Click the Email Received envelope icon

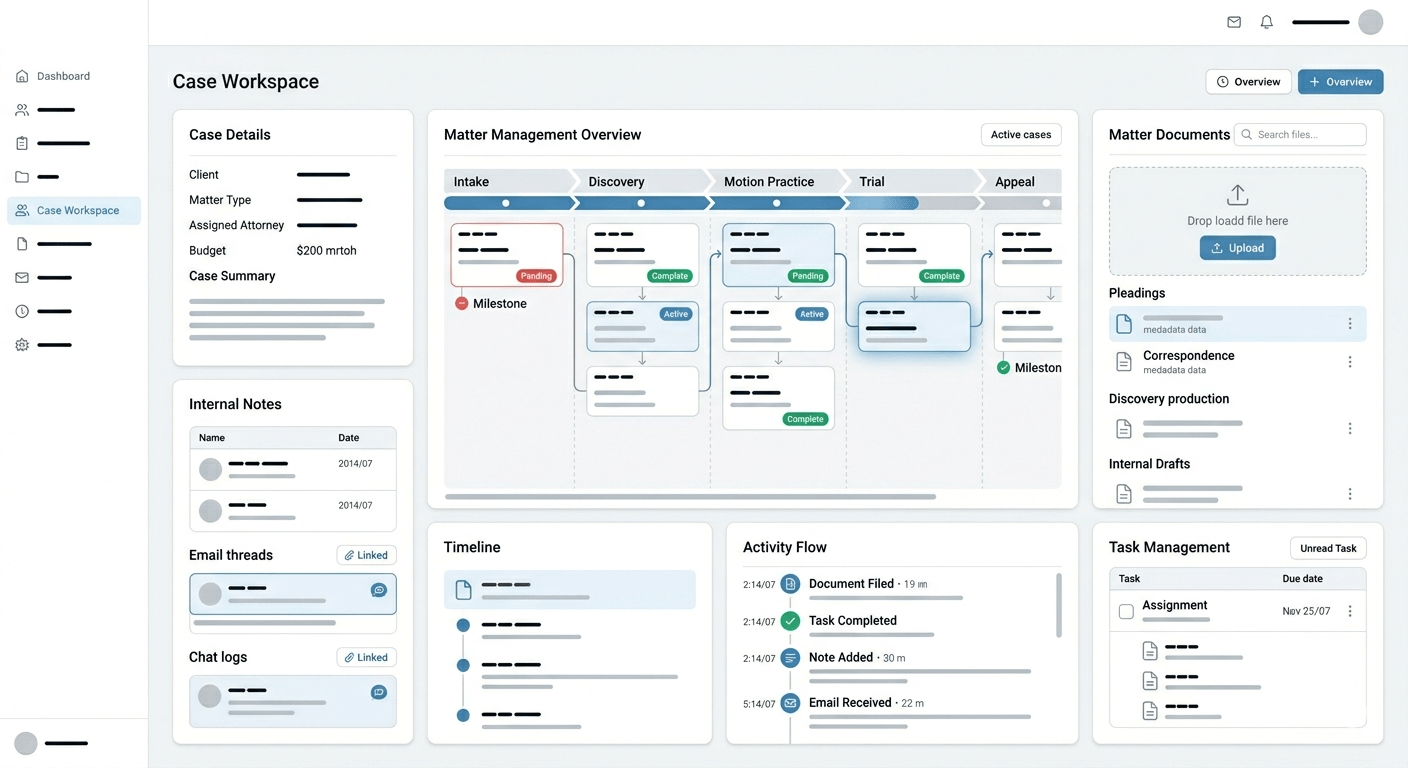coord(790,703)
